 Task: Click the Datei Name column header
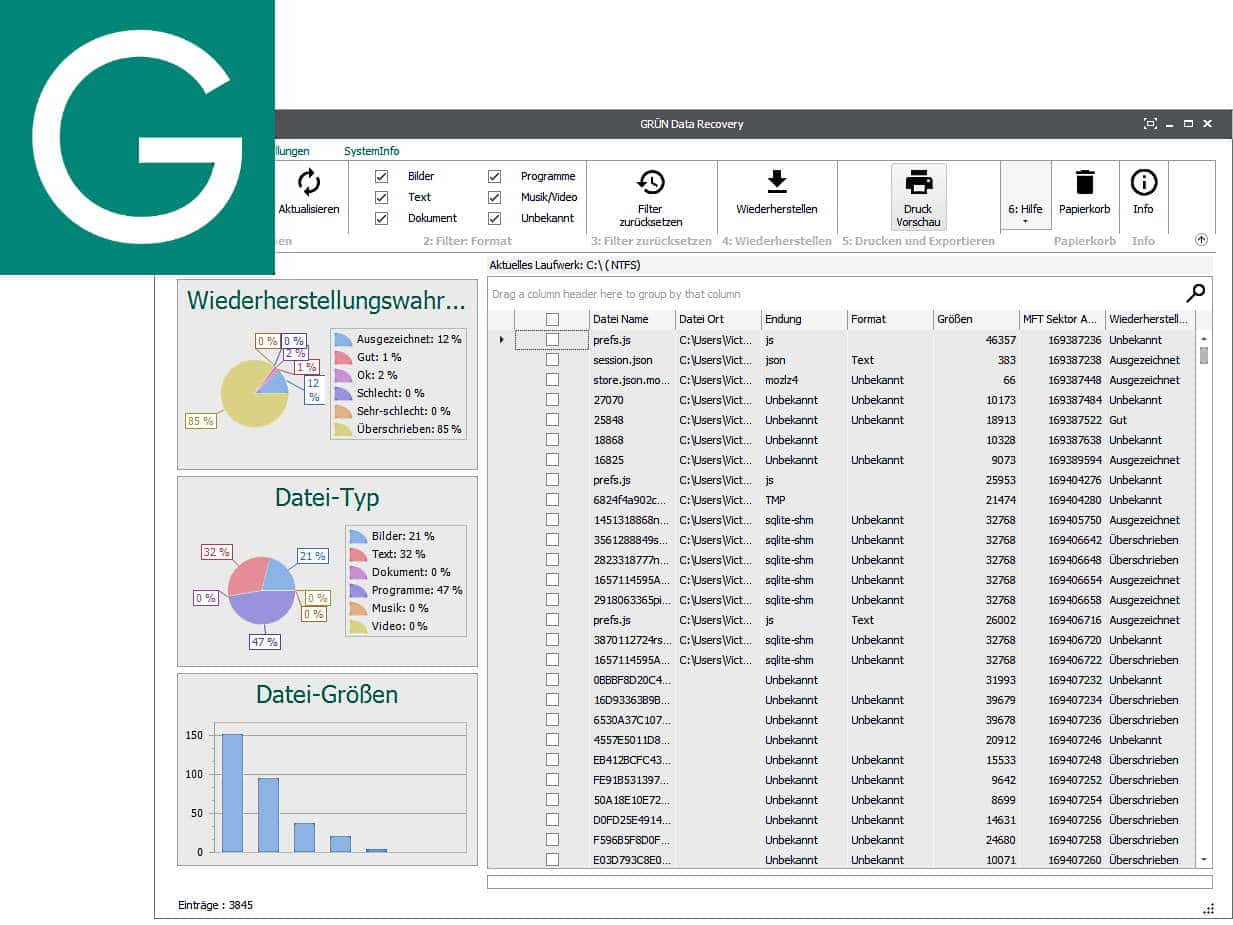click(631, 319)
